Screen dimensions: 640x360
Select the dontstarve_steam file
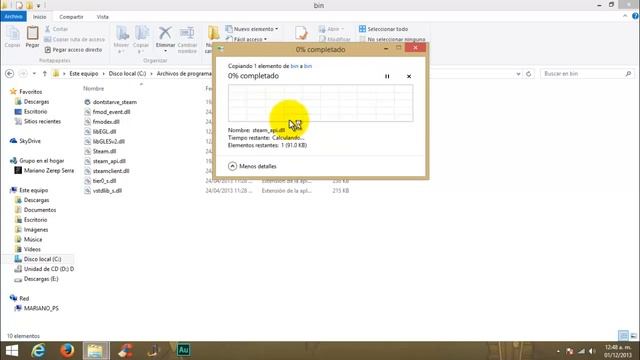110,102
